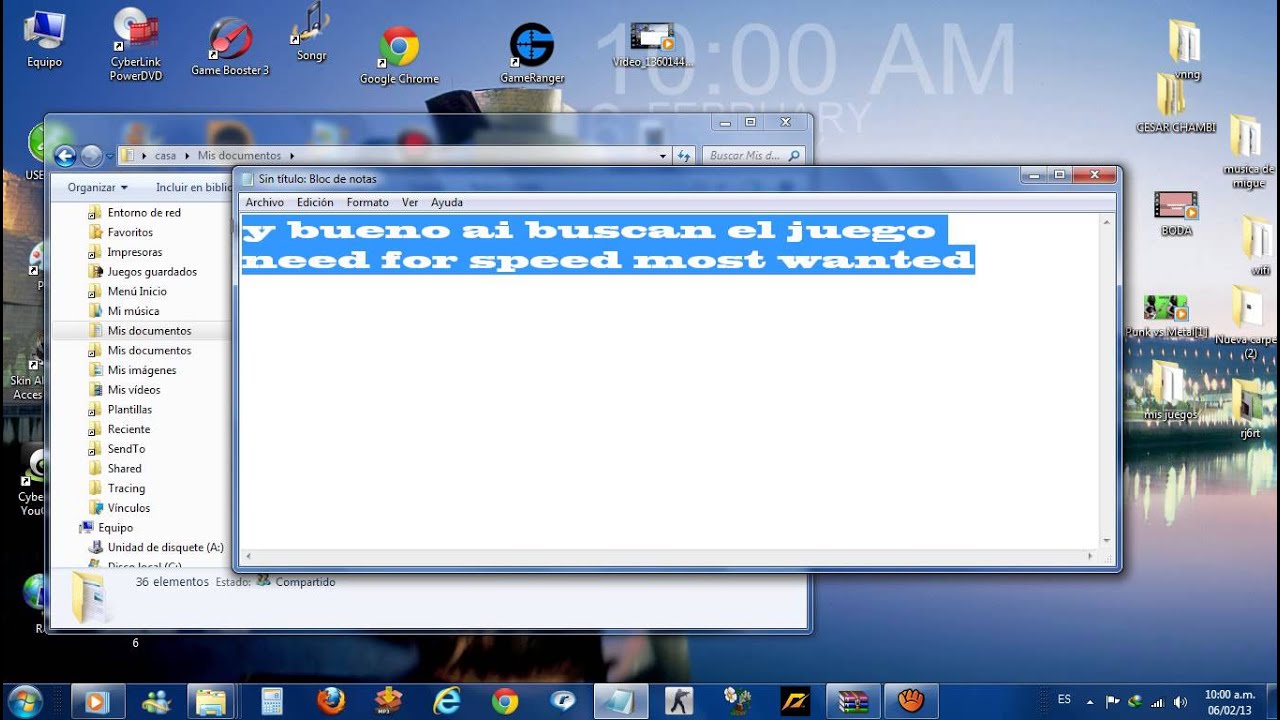Click casa in Explorer address breadcrumb
Viewport: 1280px width, 720px height.
165,156
